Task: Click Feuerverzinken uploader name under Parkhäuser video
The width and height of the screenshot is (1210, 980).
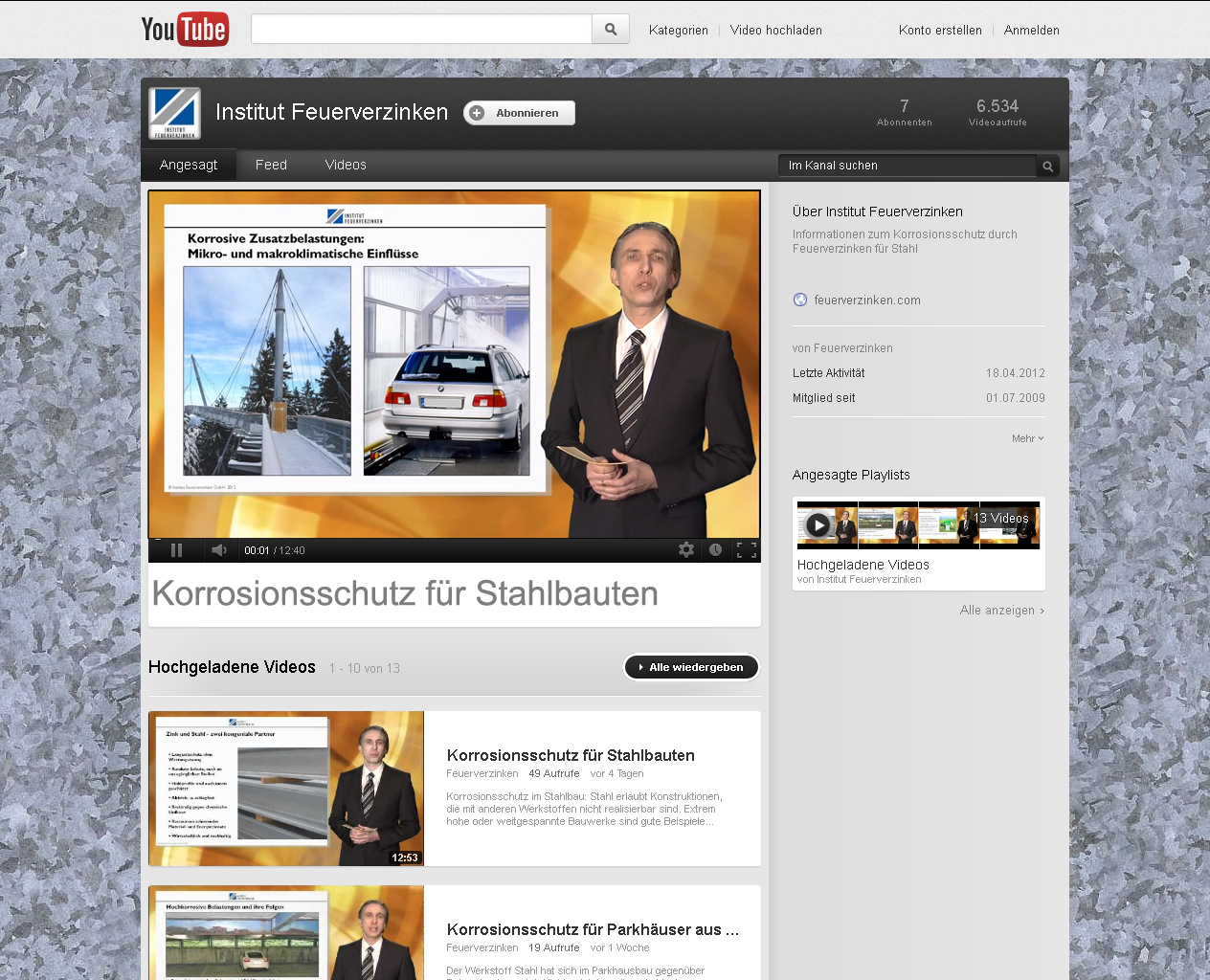Action: point(482,947)
